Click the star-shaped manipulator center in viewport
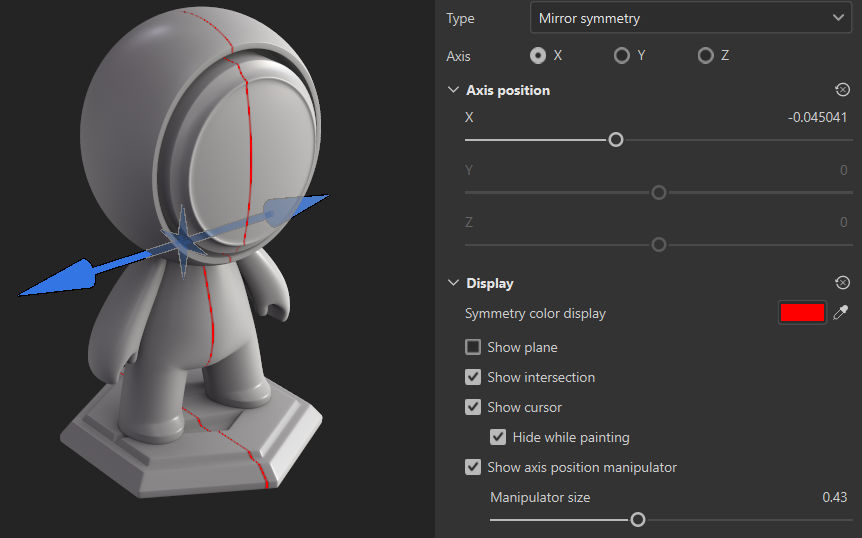This screenshot has height=538, width=862. [x=183, y=242]
